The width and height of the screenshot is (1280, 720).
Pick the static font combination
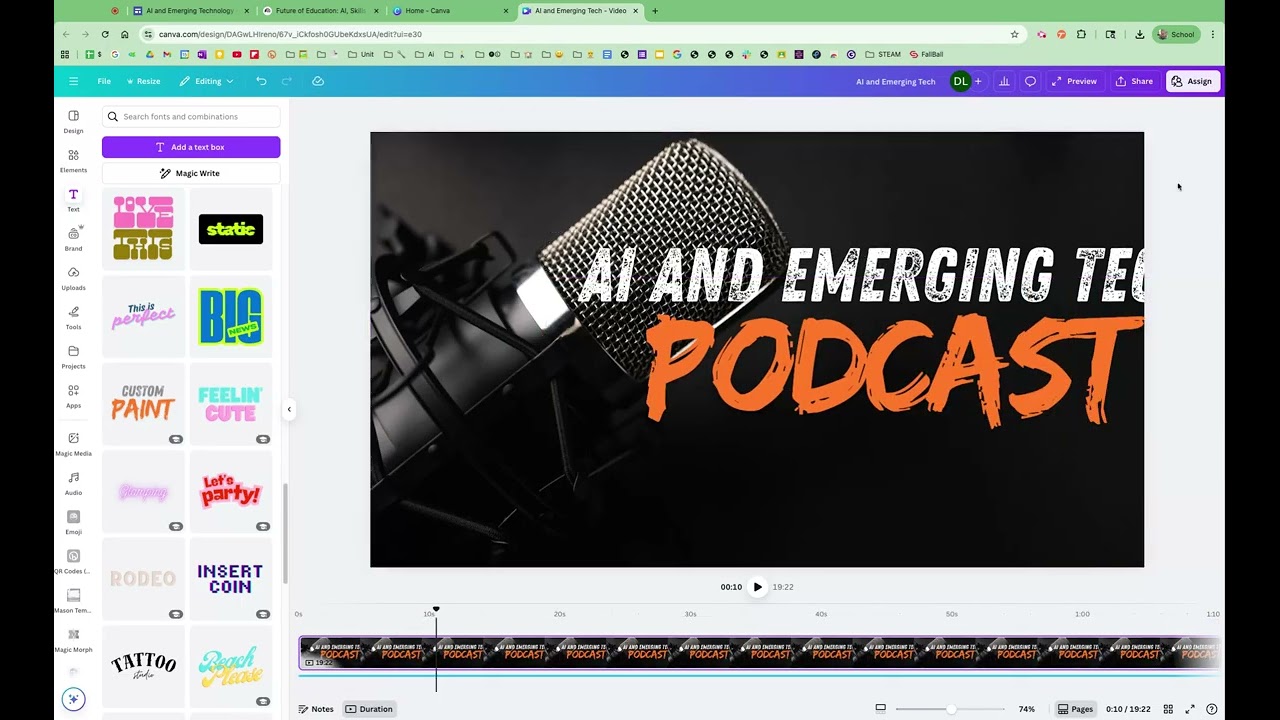(231, 229)
